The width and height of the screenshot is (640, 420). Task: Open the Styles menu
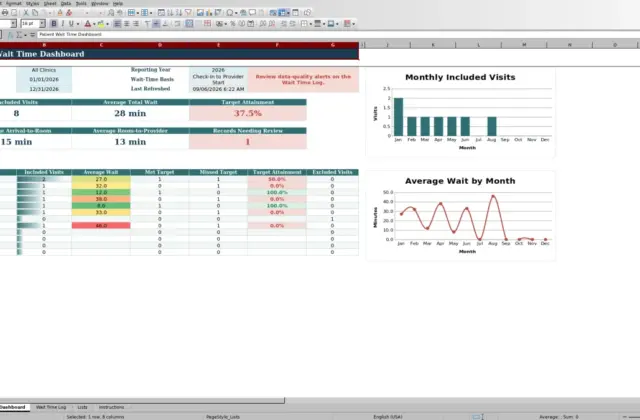pos(32,3)
